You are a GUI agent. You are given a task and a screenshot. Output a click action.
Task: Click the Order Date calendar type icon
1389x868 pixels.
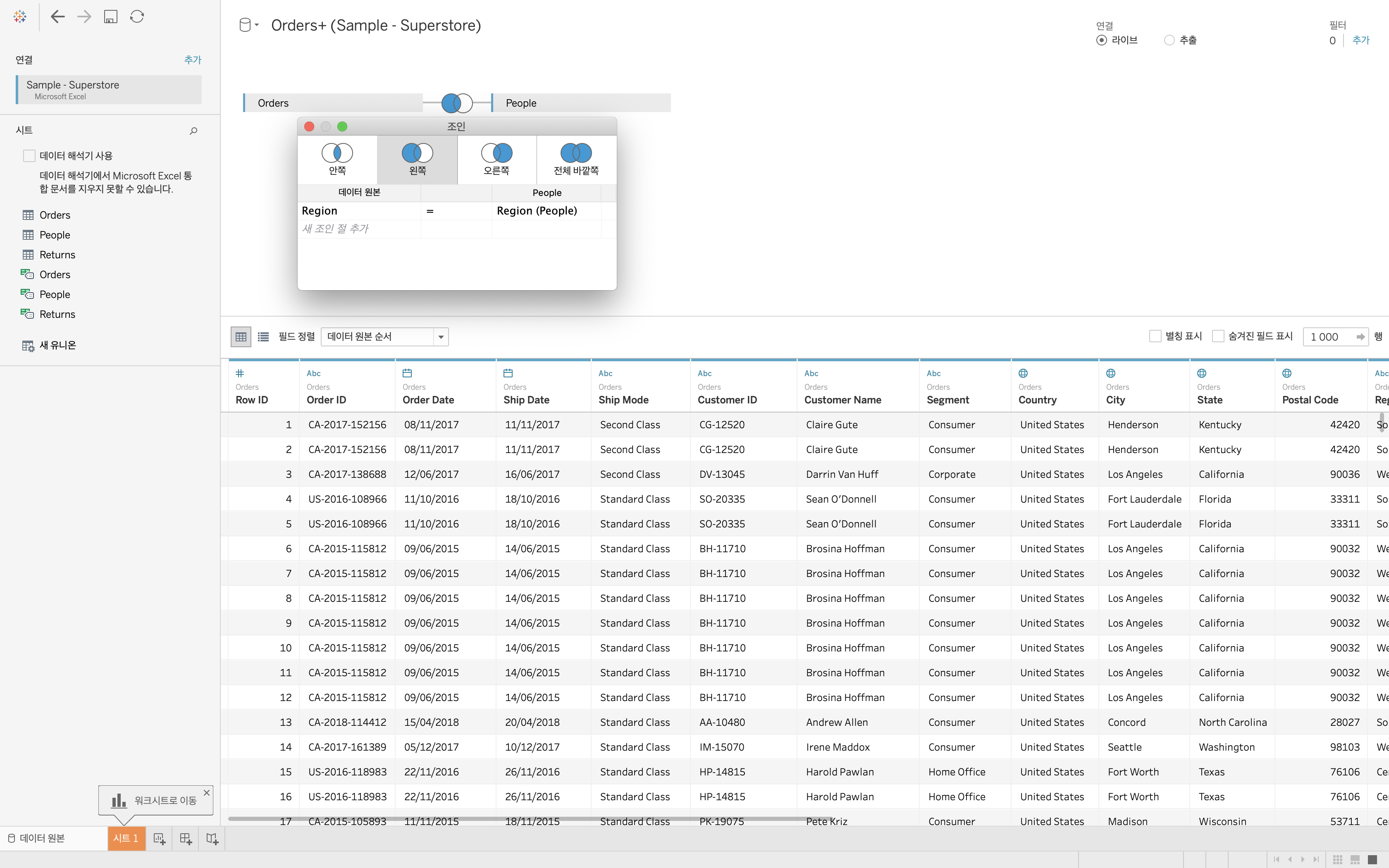(408, 373)
